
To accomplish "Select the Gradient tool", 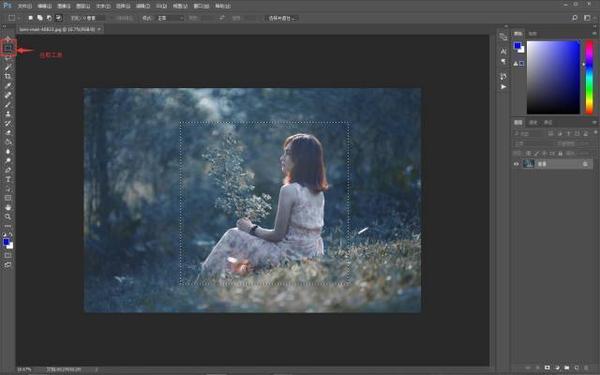I will coord(8,142).
